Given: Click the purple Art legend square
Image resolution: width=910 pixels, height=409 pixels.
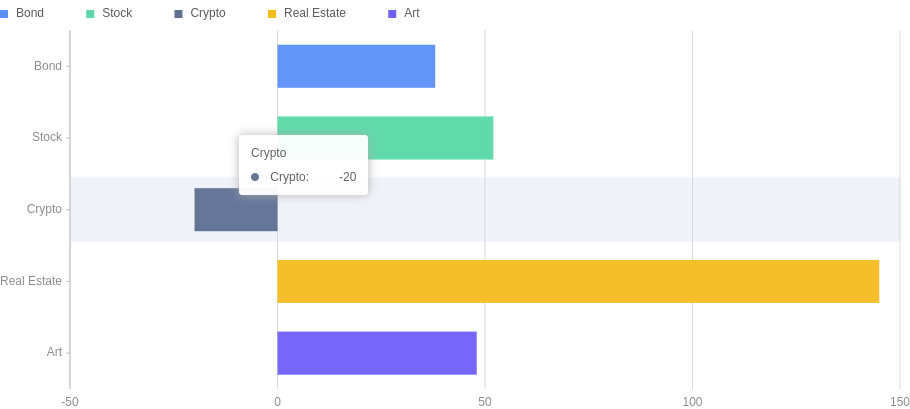Looking at the screenshot, I should (392, 14).
